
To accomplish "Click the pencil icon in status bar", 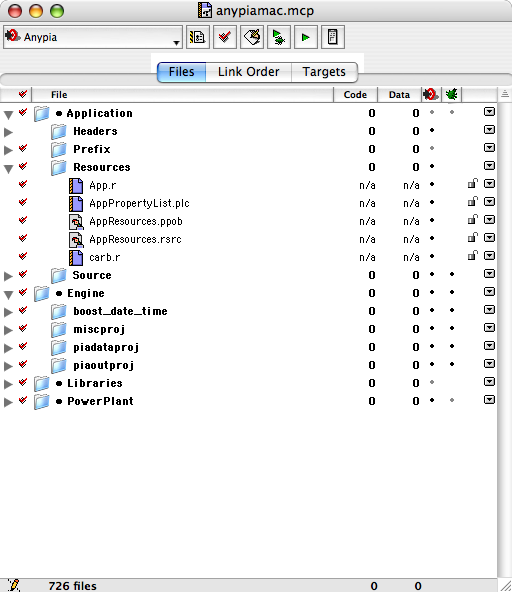I will (14, 585).
